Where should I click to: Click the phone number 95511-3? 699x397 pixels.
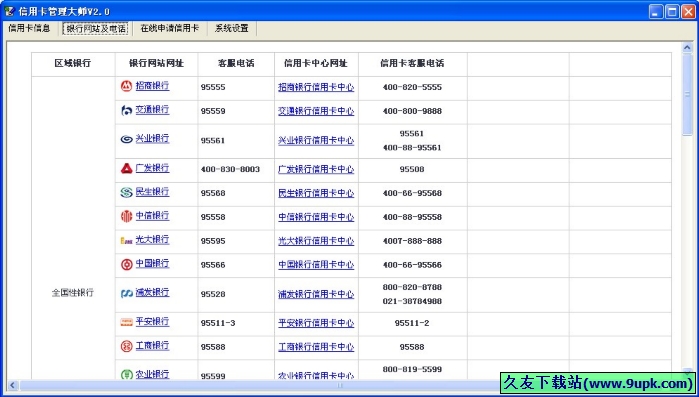point(218,323)
